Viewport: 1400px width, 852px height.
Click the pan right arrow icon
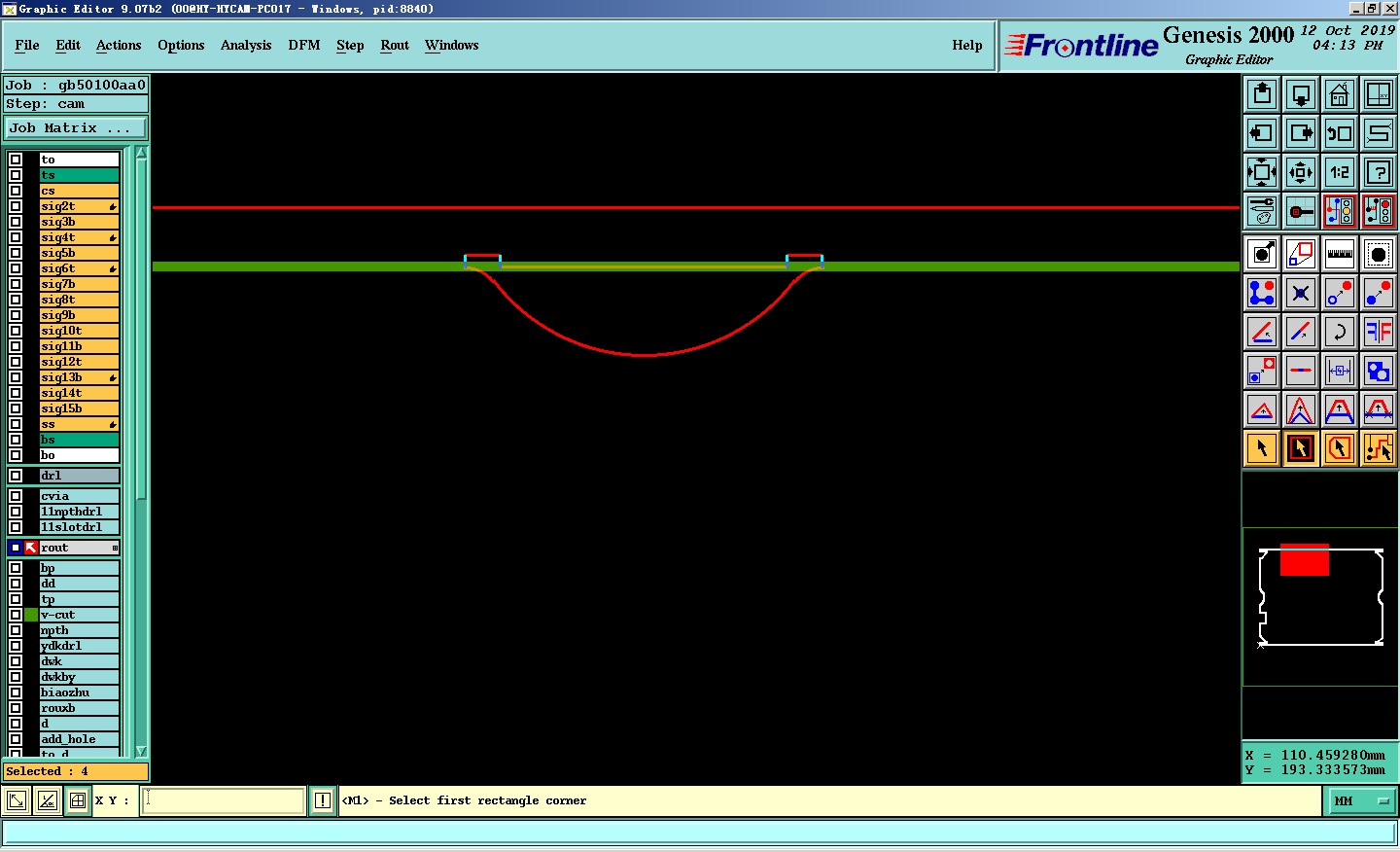1301,133
